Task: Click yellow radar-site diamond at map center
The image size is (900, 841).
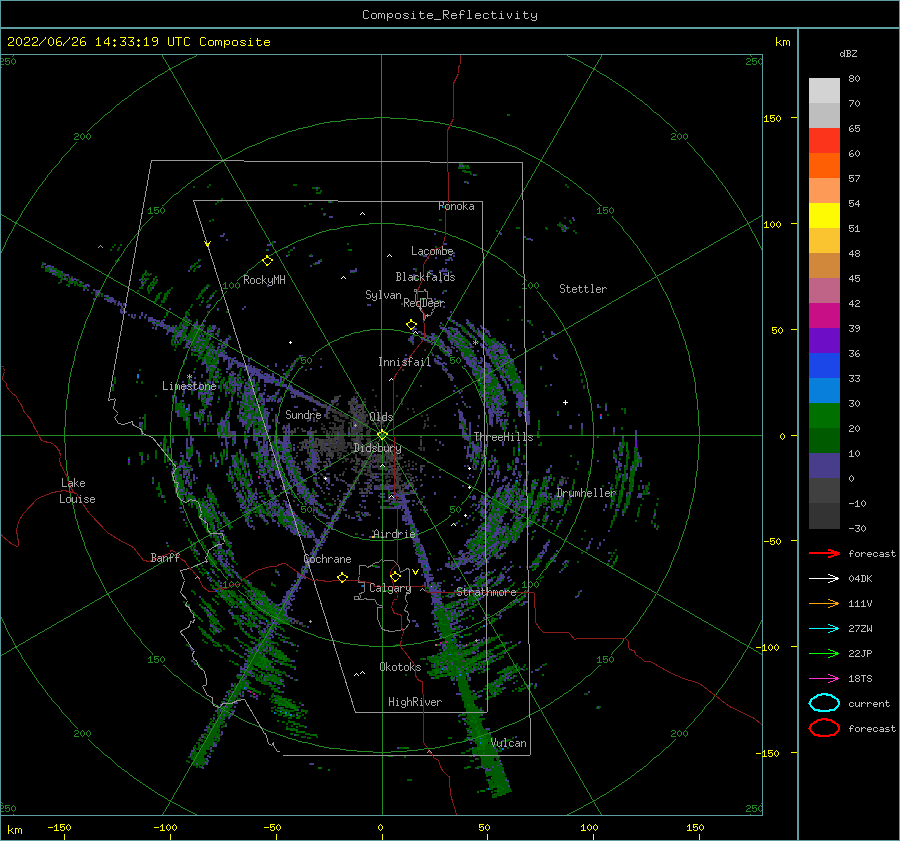Action: point(382,435)
